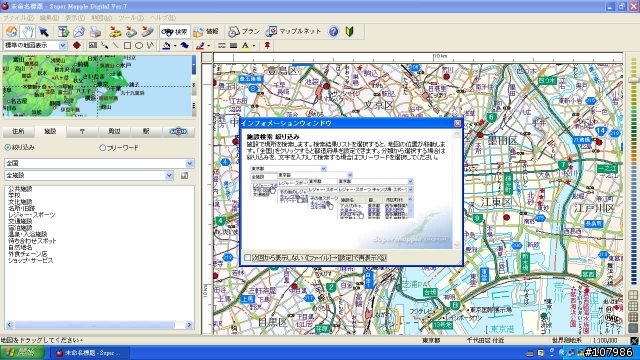Image resolution: width=640 pixels, height=360 pixels.
Task: Switch to the 駅 station tab
Action: click(x=146, y=131)
